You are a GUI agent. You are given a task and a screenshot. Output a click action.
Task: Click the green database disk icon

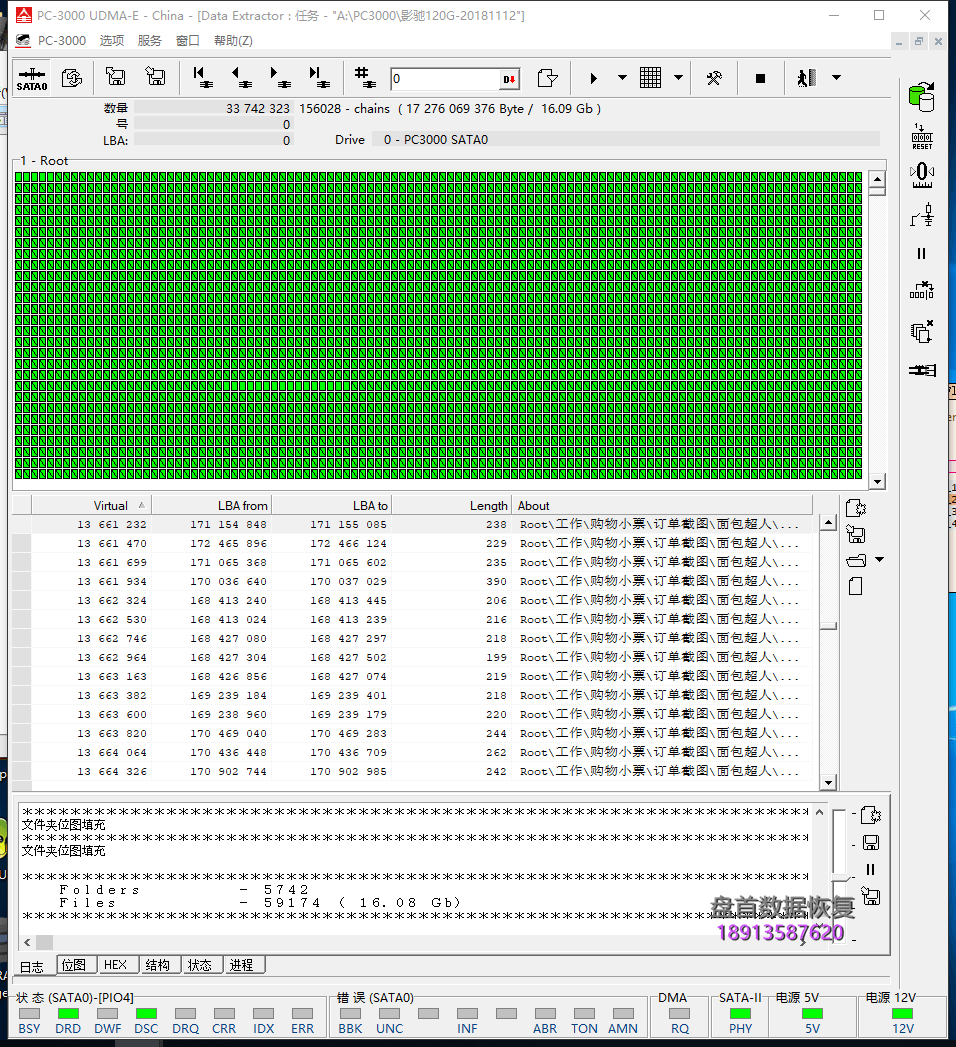click(x=922, y=96)
